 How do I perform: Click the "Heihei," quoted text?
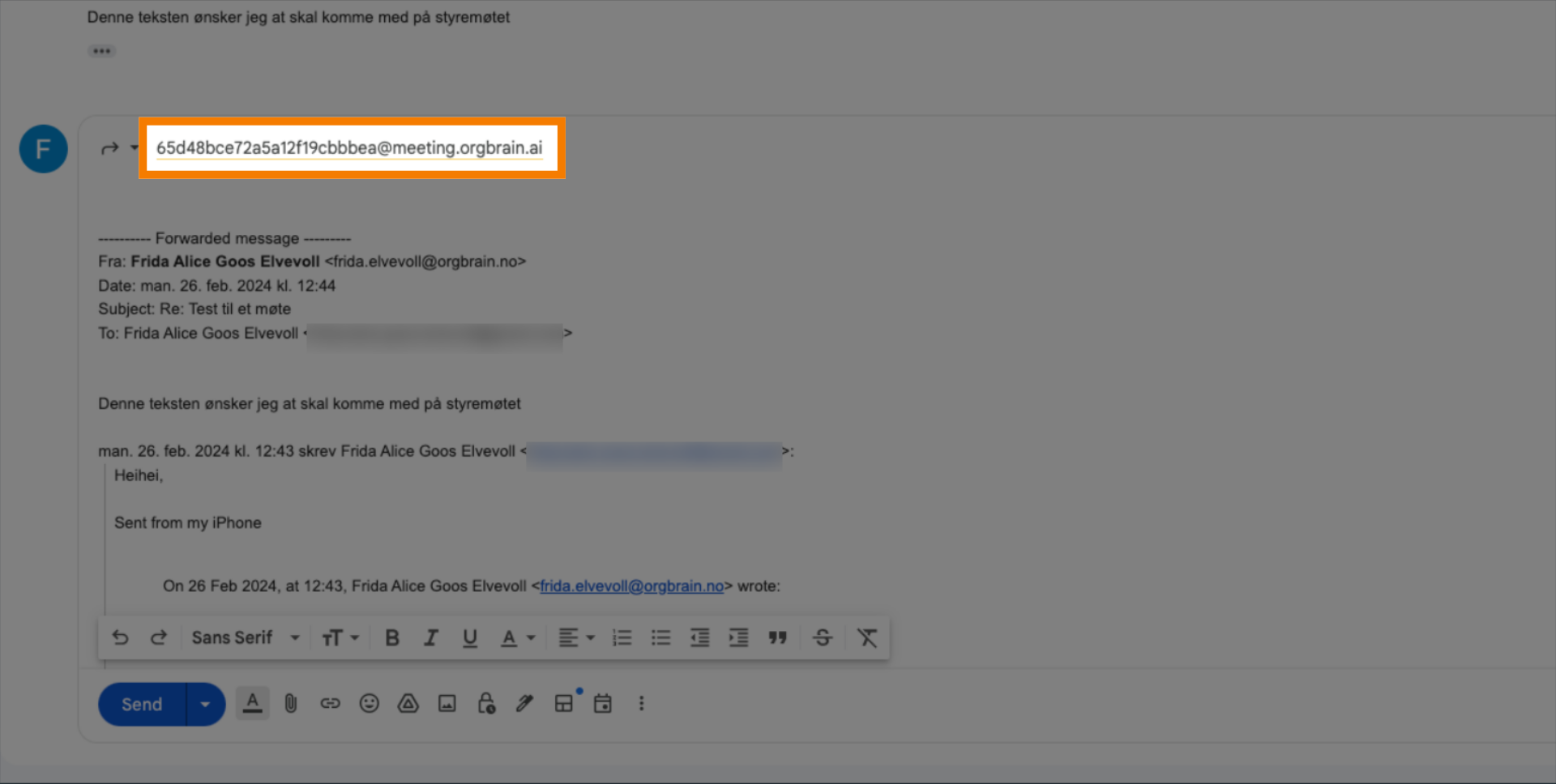(x=139, y=476)
